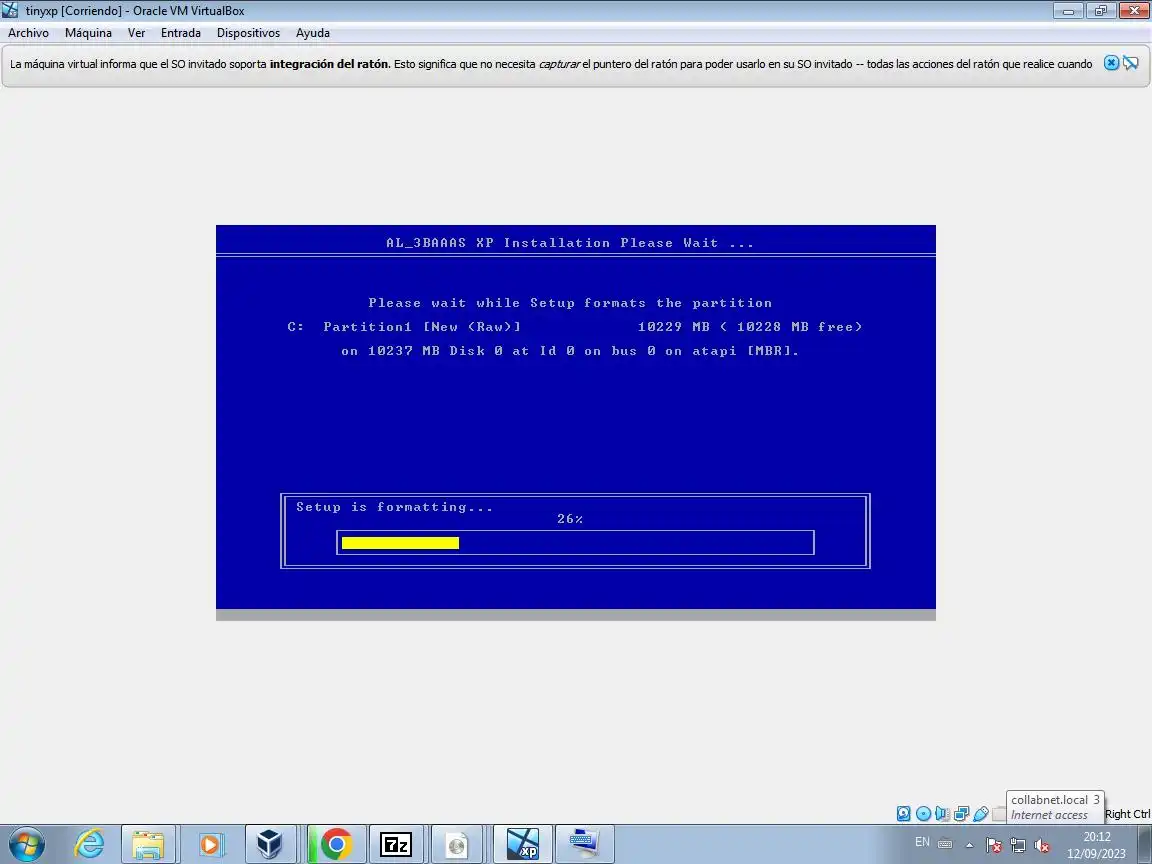The image size is (1152, 864).
Task: Open the Dispositivos menu
Action: pyautogui.click(x=248, y=33)
